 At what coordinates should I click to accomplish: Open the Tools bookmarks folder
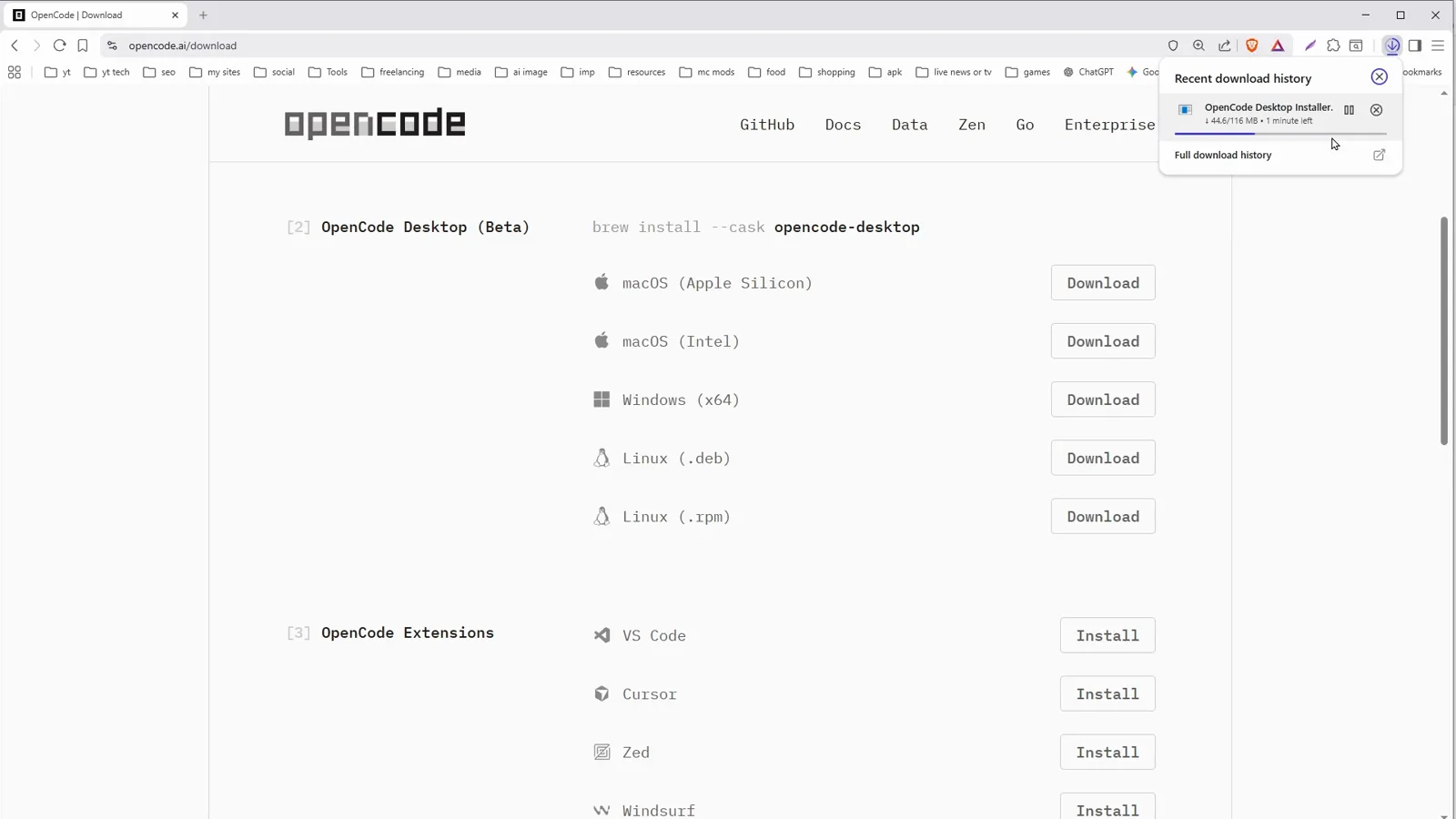pos(328,72)
